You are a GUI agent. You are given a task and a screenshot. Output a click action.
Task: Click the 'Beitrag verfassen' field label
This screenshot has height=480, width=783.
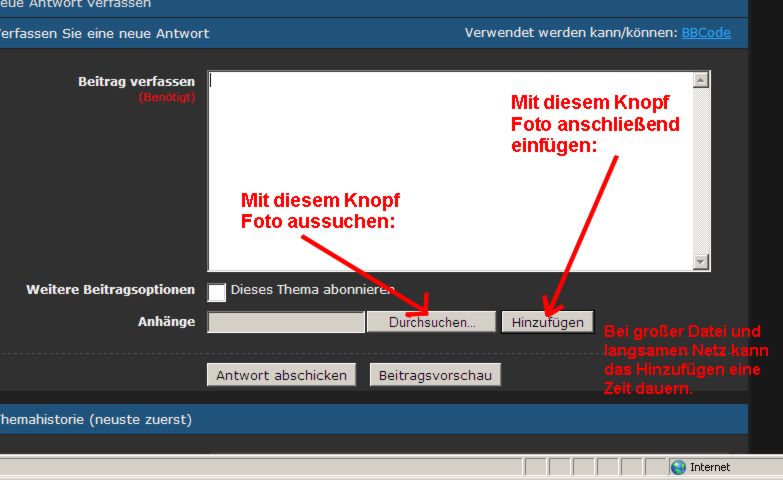[x=136, y=81]
